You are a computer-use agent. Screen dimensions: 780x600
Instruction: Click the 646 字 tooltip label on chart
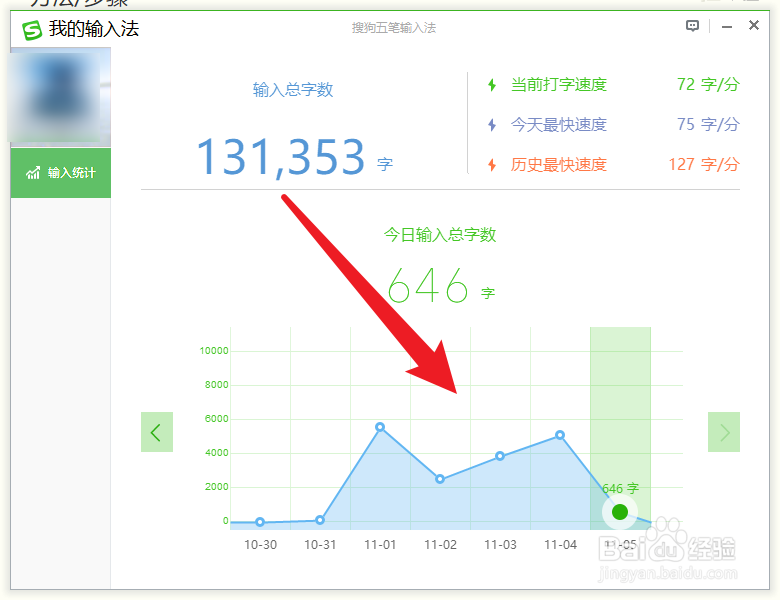620,488
